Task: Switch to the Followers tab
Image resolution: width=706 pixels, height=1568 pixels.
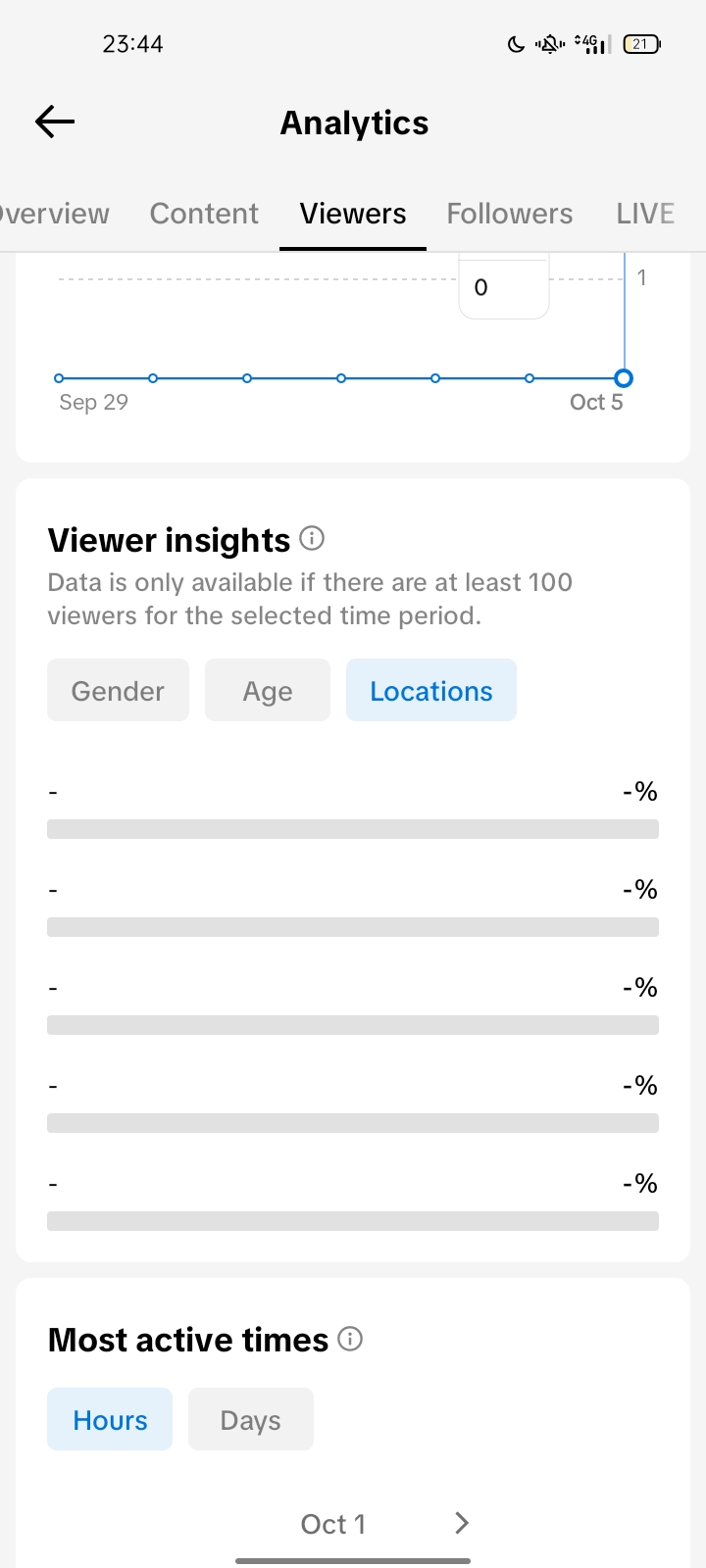Action: tap(509, 214)
